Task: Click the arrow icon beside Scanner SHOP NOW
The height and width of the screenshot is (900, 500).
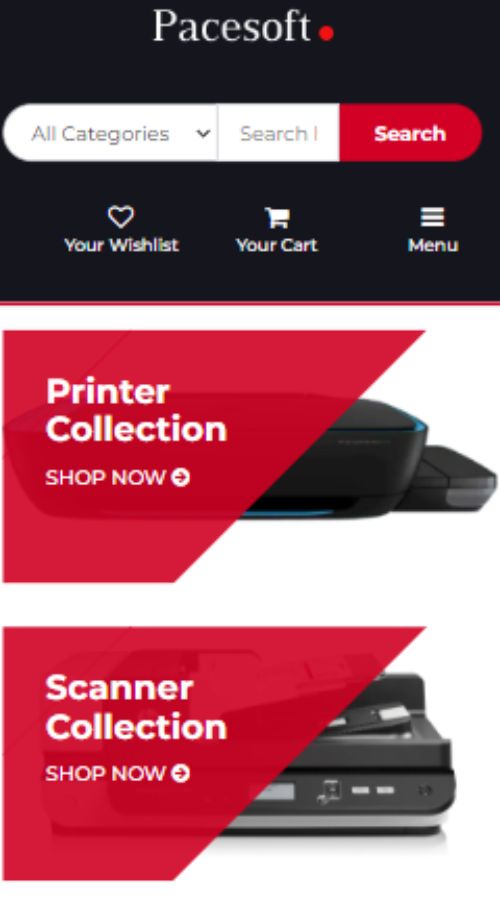Action: [180, 773]
